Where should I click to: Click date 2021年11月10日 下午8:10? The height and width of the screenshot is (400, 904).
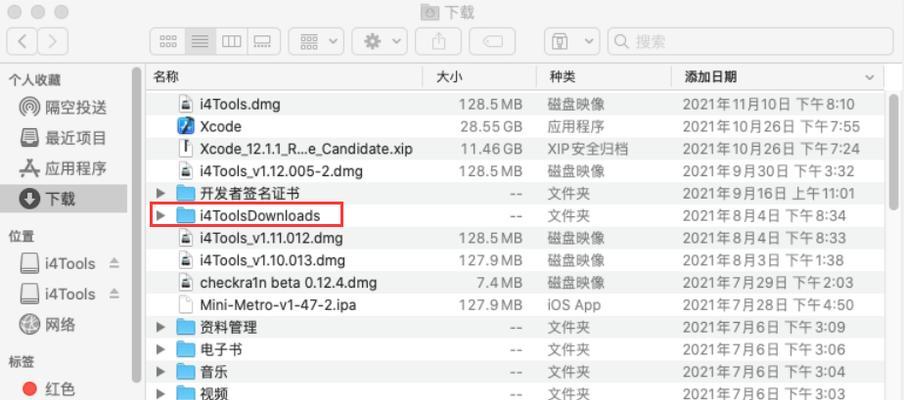(768, 104)
